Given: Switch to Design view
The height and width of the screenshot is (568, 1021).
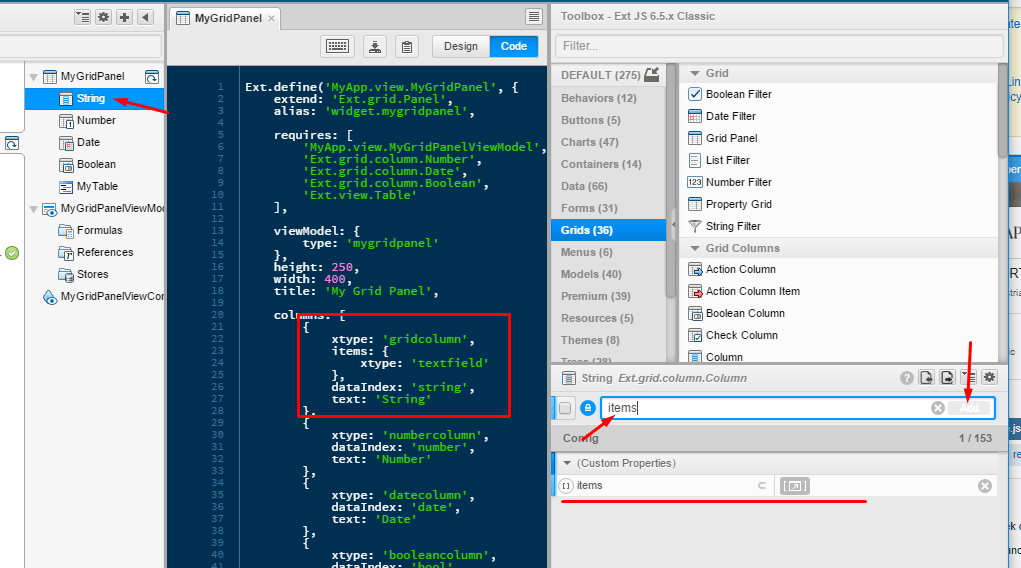Looking at the screenshot, I should 461,46.
